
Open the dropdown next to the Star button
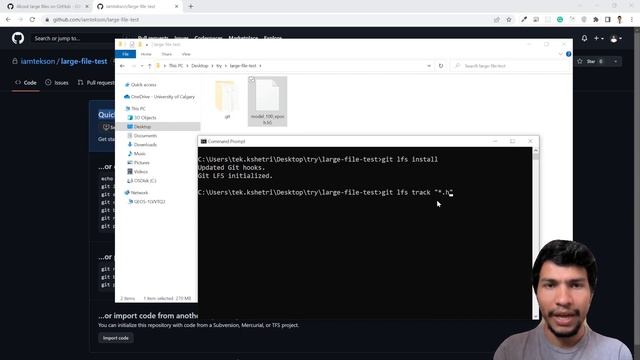tap(616, 61)
